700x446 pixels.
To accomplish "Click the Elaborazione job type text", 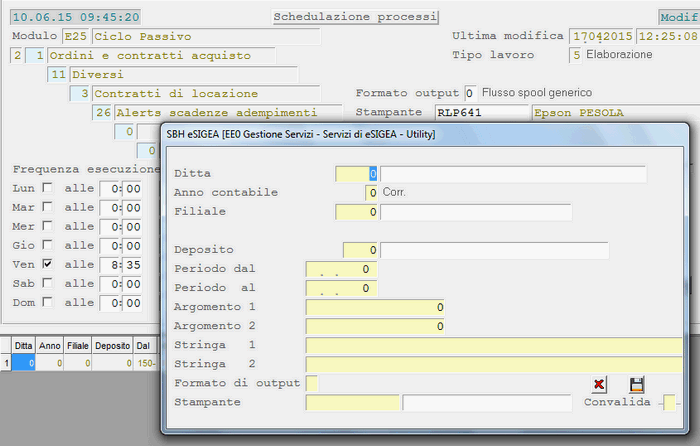I will 619,54.
